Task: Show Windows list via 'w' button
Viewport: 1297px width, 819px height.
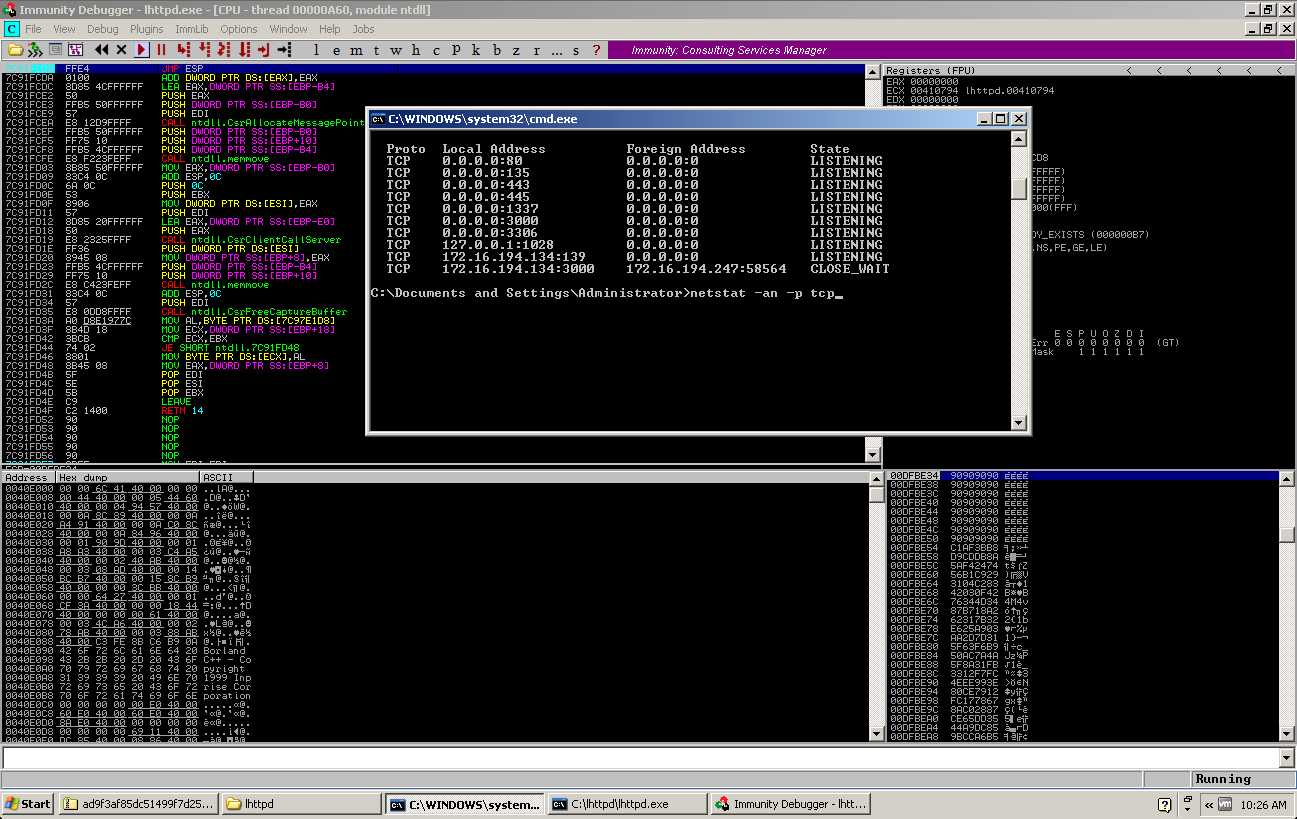Action: point(396,50)
